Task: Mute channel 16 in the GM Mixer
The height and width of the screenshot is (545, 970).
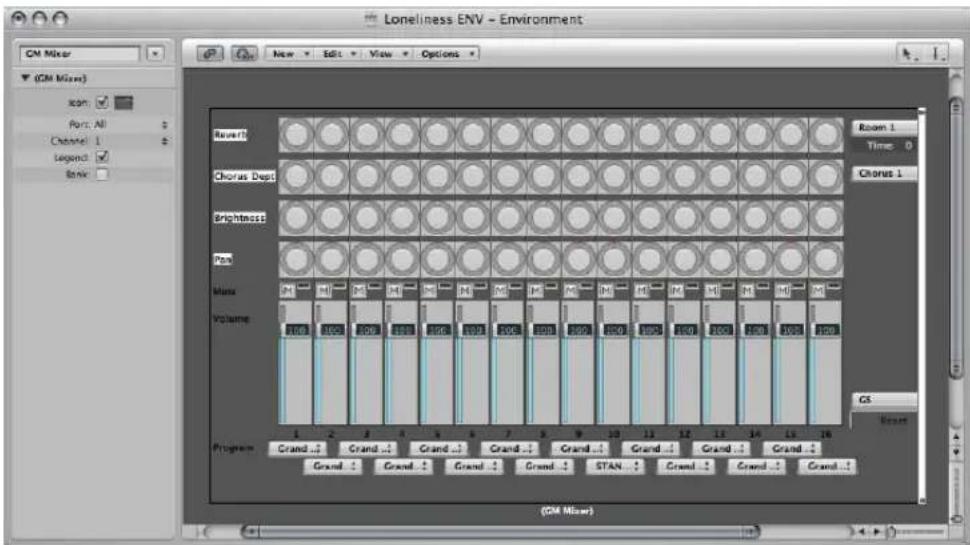Action: pyautogui.click(x=817, y=290)
